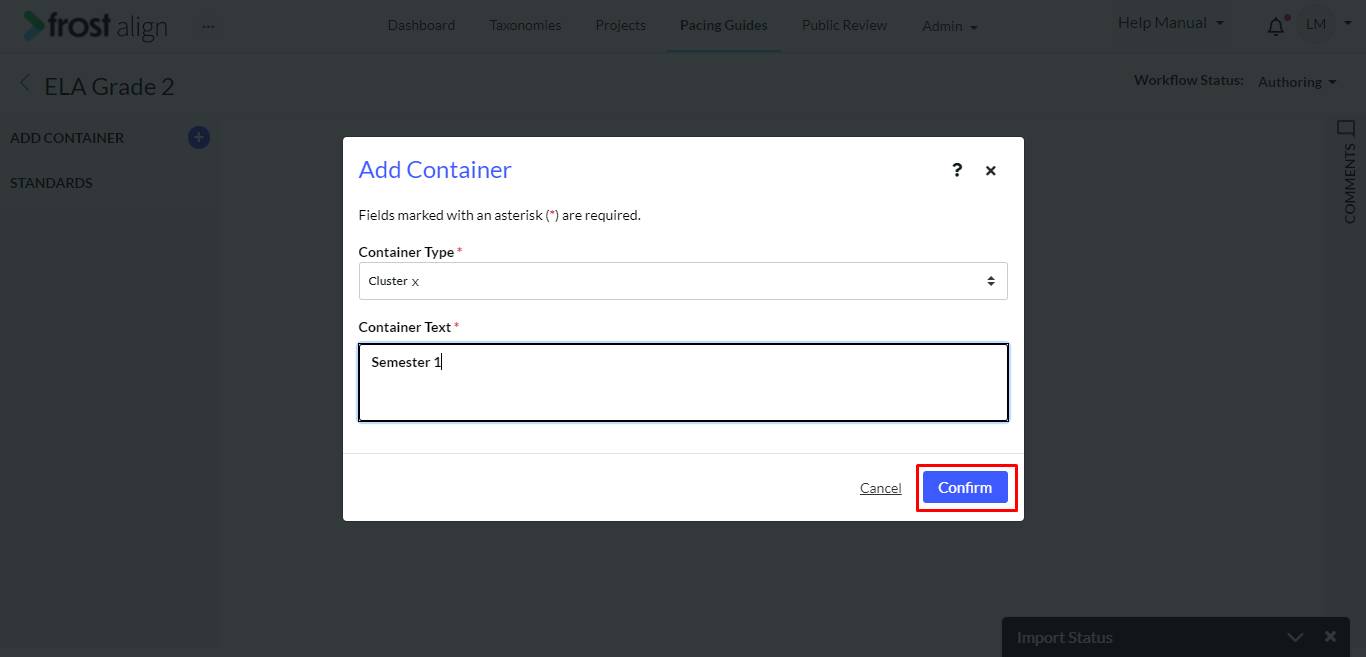
Task: Open the Comments panel icon
Action: point(1346,128)
